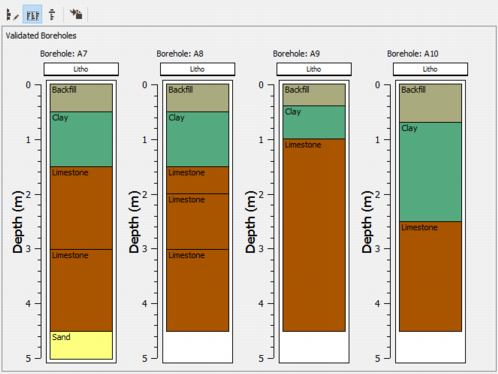Select the green Clay layer in A10

tap(430, 172)
